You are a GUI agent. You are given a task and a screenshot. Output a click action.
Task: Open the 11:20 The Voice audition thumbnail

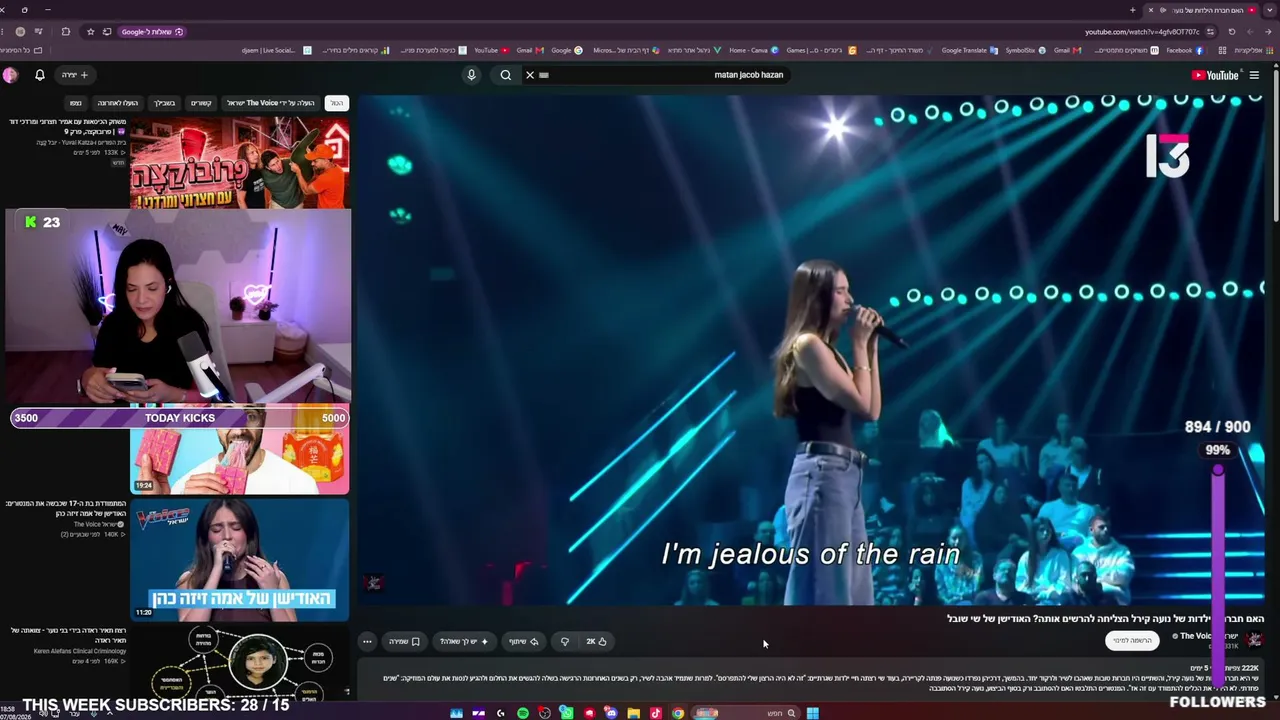point(240,559)
